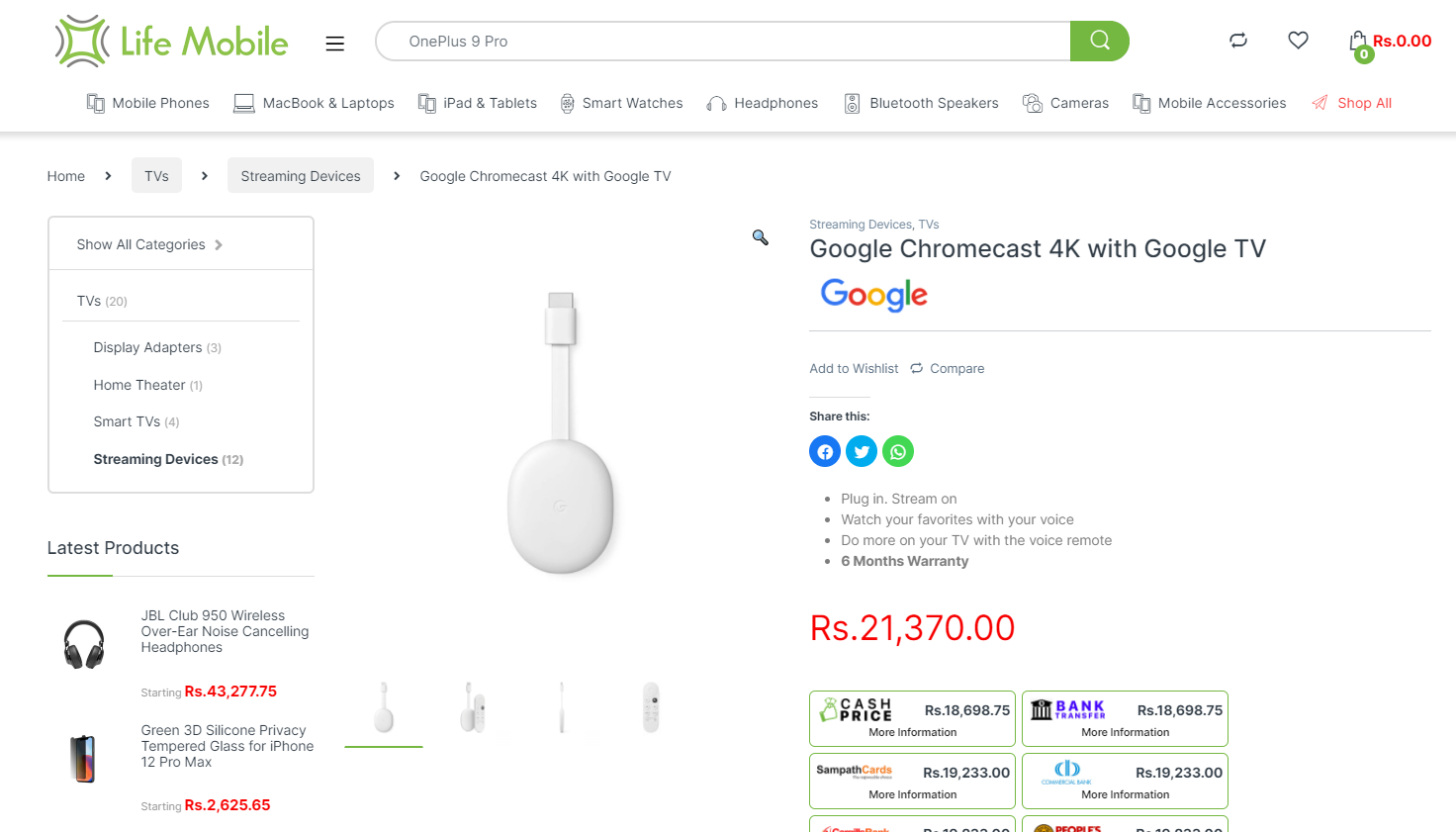Image resolution: width=1456 pixels, height=832 pixels.
Task: Zoom product image with magnifier icon
Action: point(761,237)
